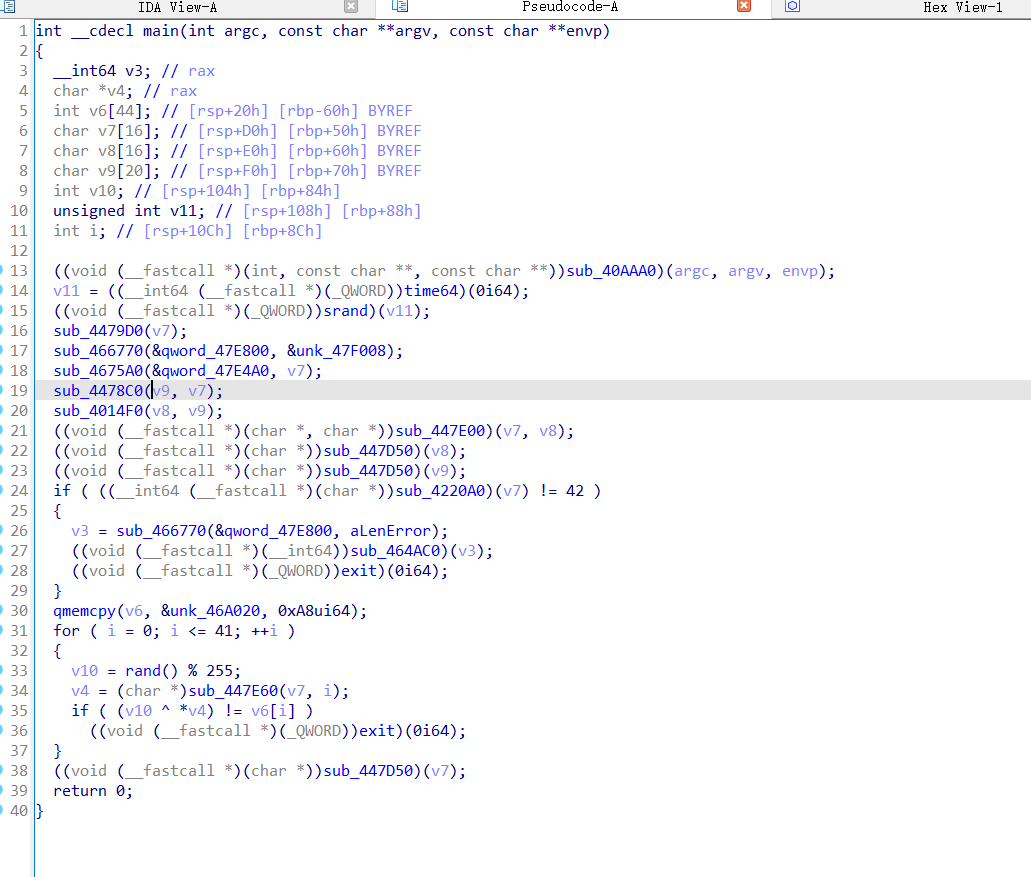Open sub_447E60 on line 34
Image resolution: width=1031 pixels, height=877 pixels.
point(233,691)
